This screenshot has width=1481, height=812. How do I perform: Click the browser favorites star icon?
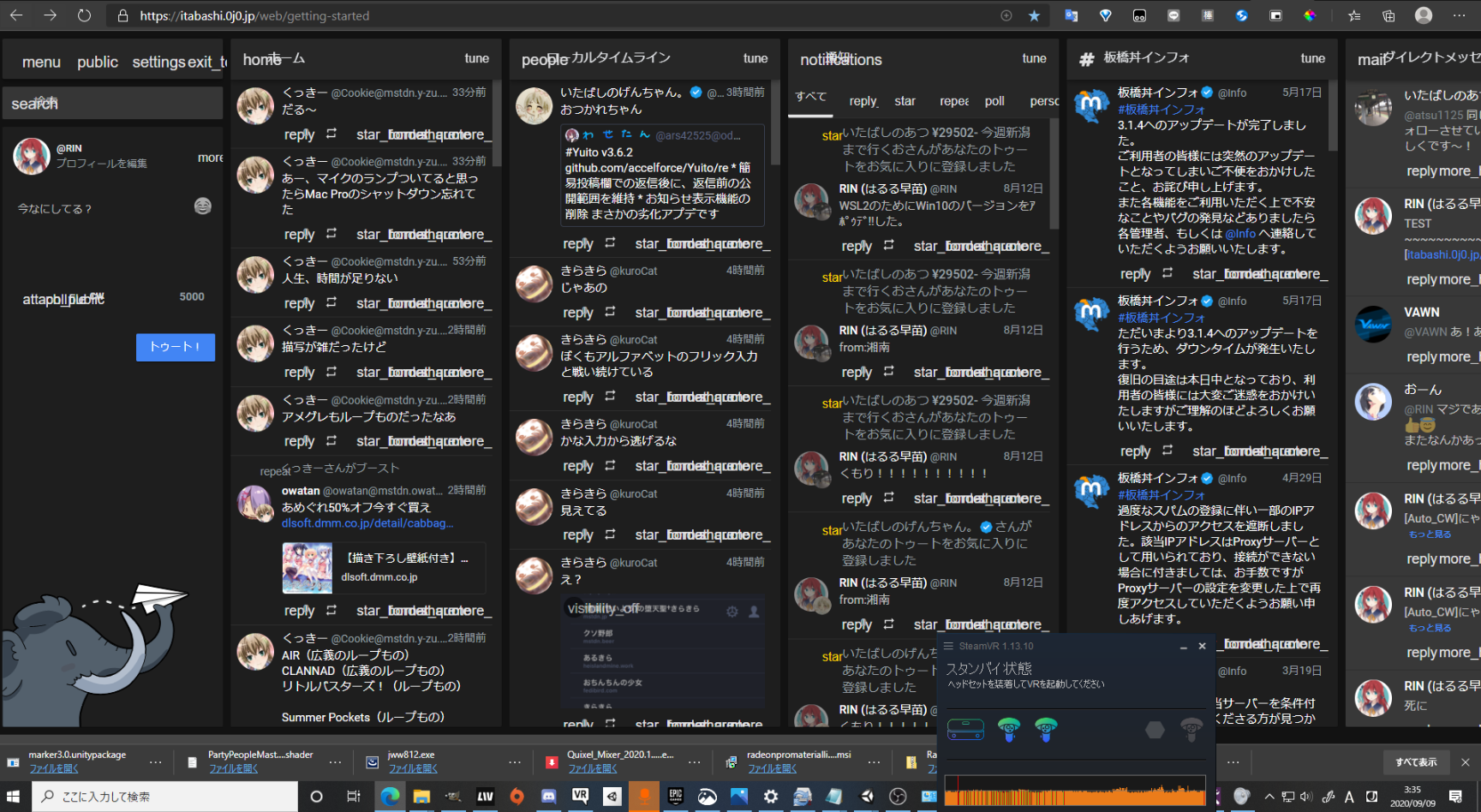[x=1034, y=15]
